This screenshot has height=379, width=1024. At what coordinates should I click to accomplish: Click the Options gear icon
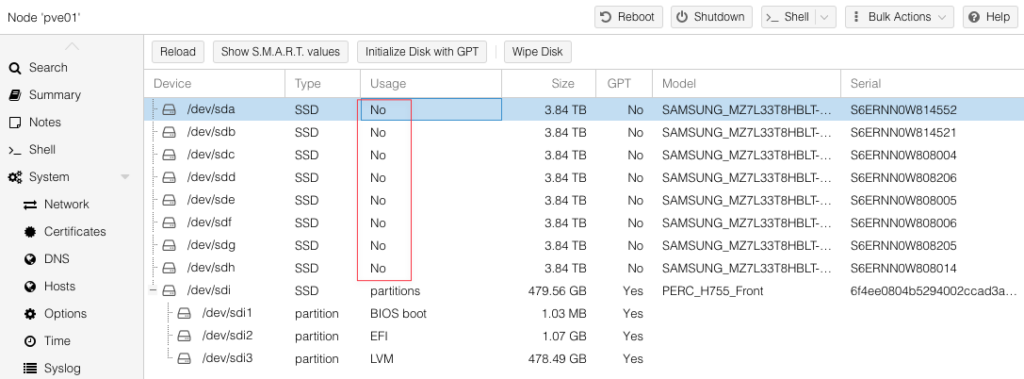(30, 314)
